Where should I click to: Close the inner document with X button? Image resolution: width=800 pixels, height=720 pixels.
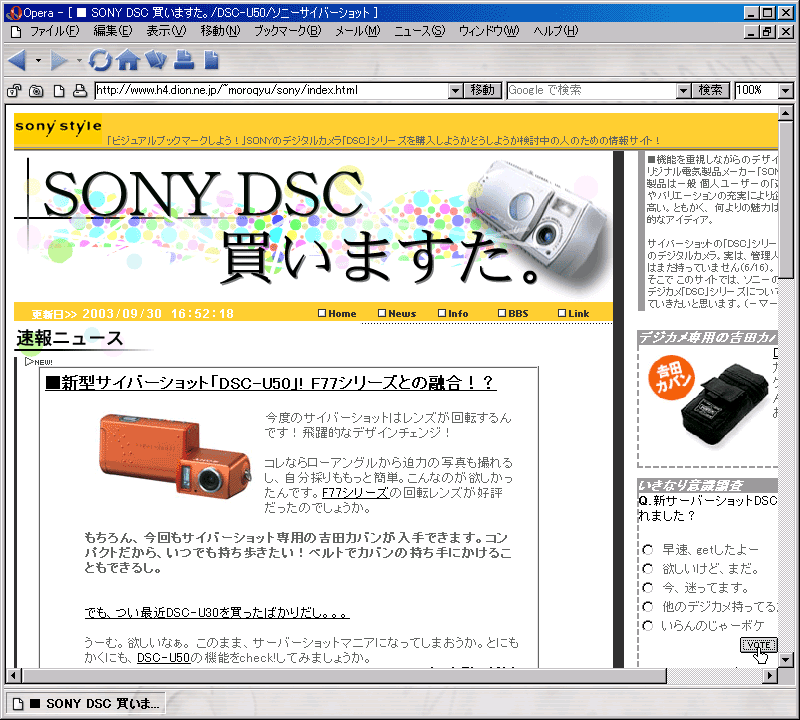pos(786,32)
